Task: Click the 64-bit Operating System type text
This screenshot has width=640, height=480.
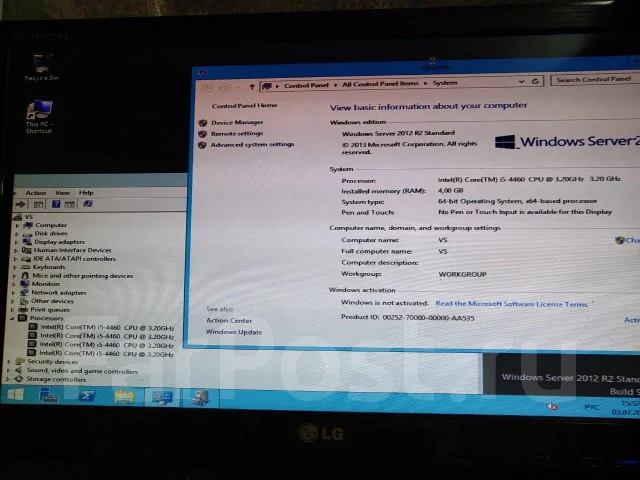Action: tap(517, 201)
